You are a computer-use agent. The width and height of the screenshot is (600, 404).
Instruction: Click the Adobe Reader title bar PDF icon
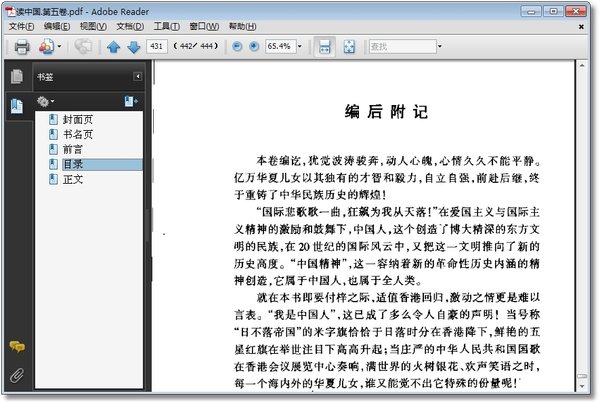point(10,11)
